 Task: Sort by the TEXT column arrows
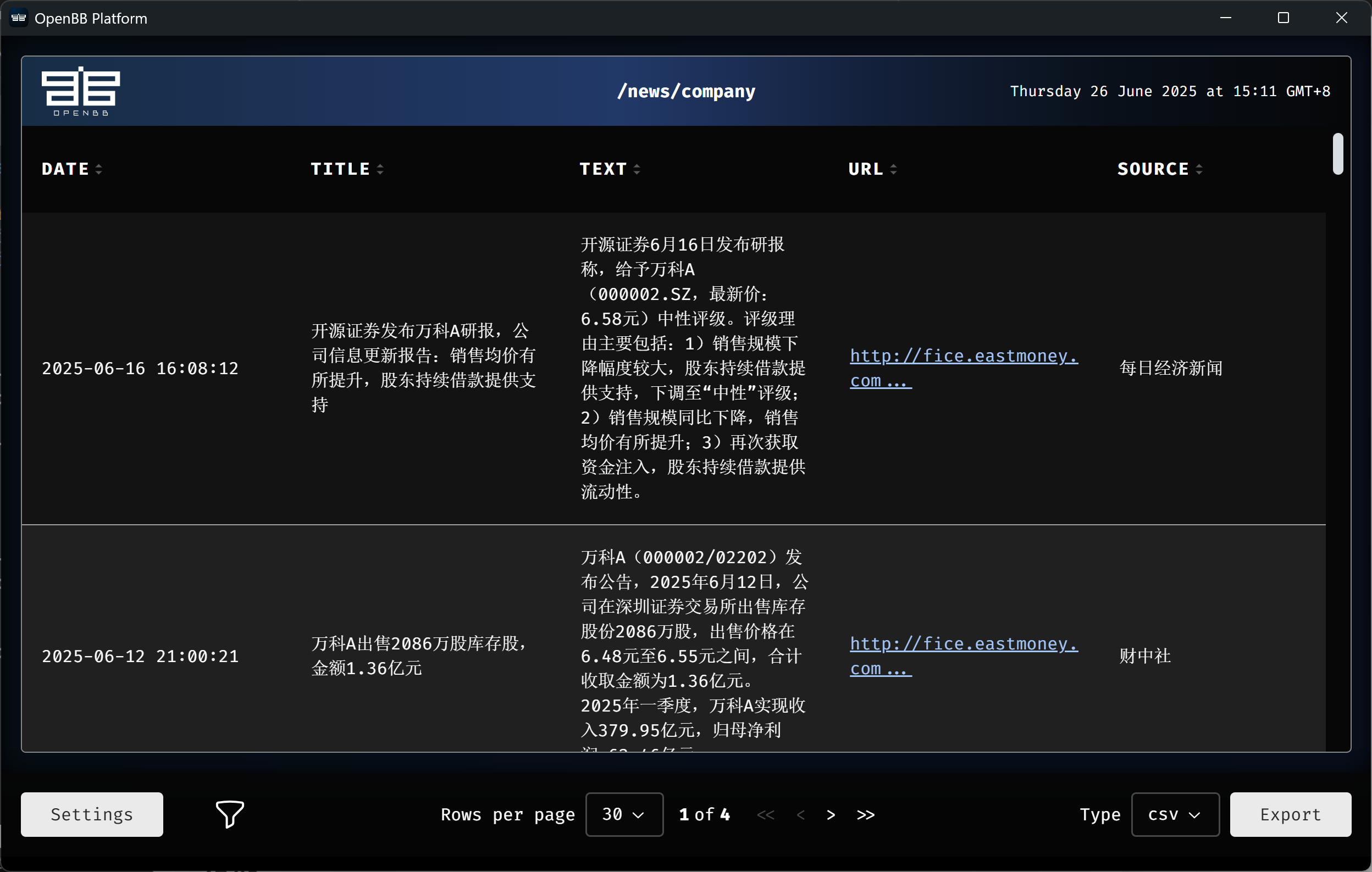(x=637, y=169)
